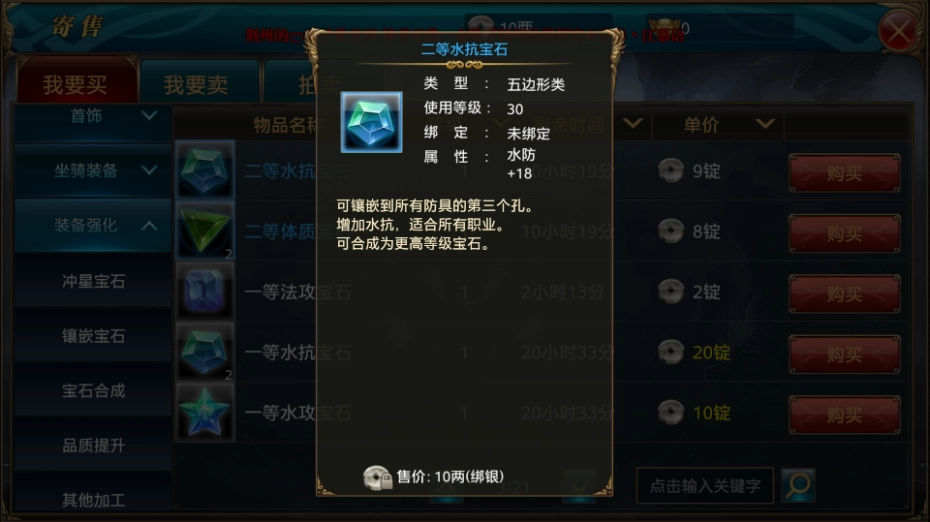
Task: Open the 宝石合成 subcategory
Action: (x=93, y=390)
